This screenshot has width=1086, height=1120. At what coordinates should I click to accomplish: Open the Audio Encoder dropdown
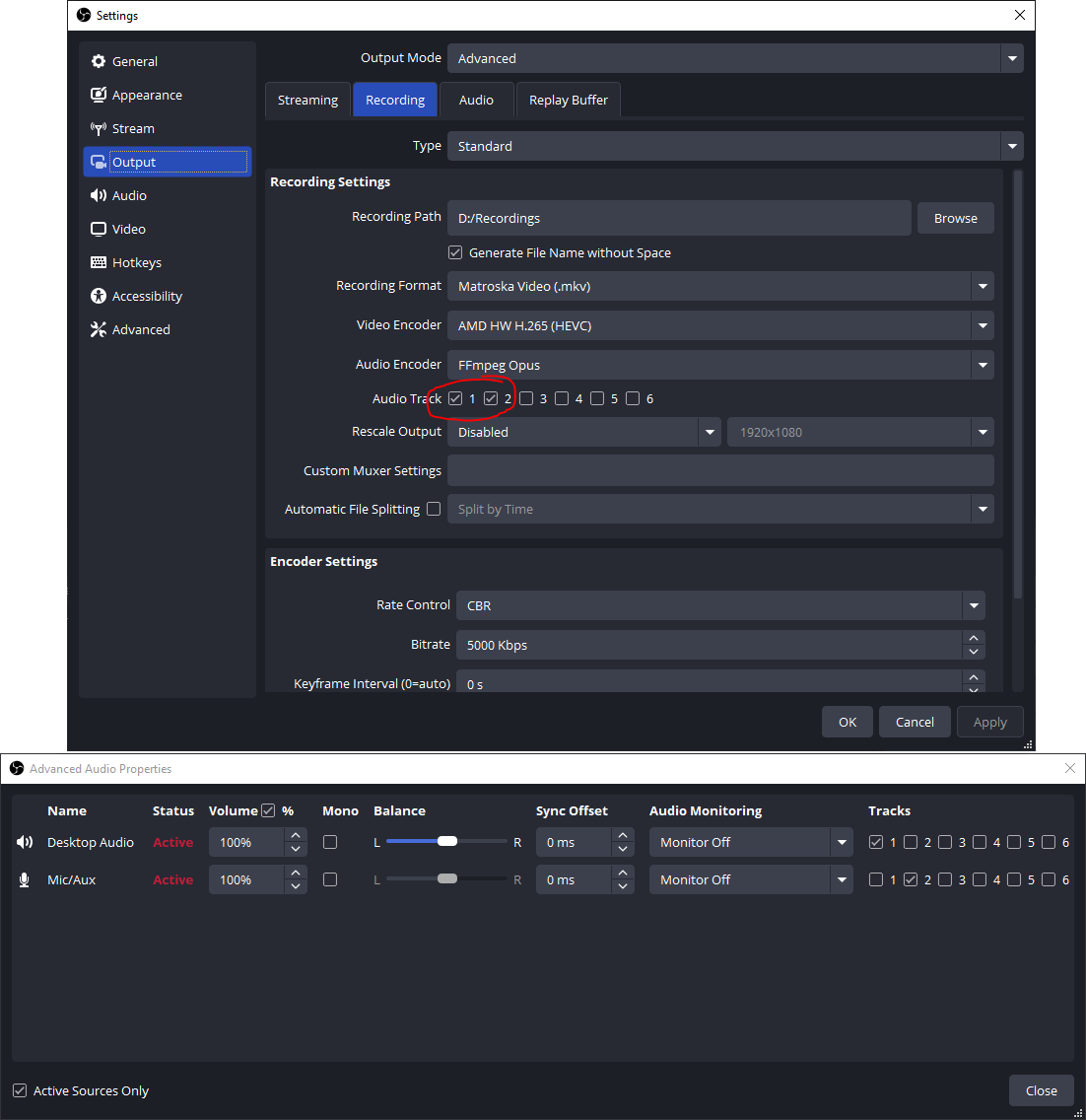(x=720, y=365)
